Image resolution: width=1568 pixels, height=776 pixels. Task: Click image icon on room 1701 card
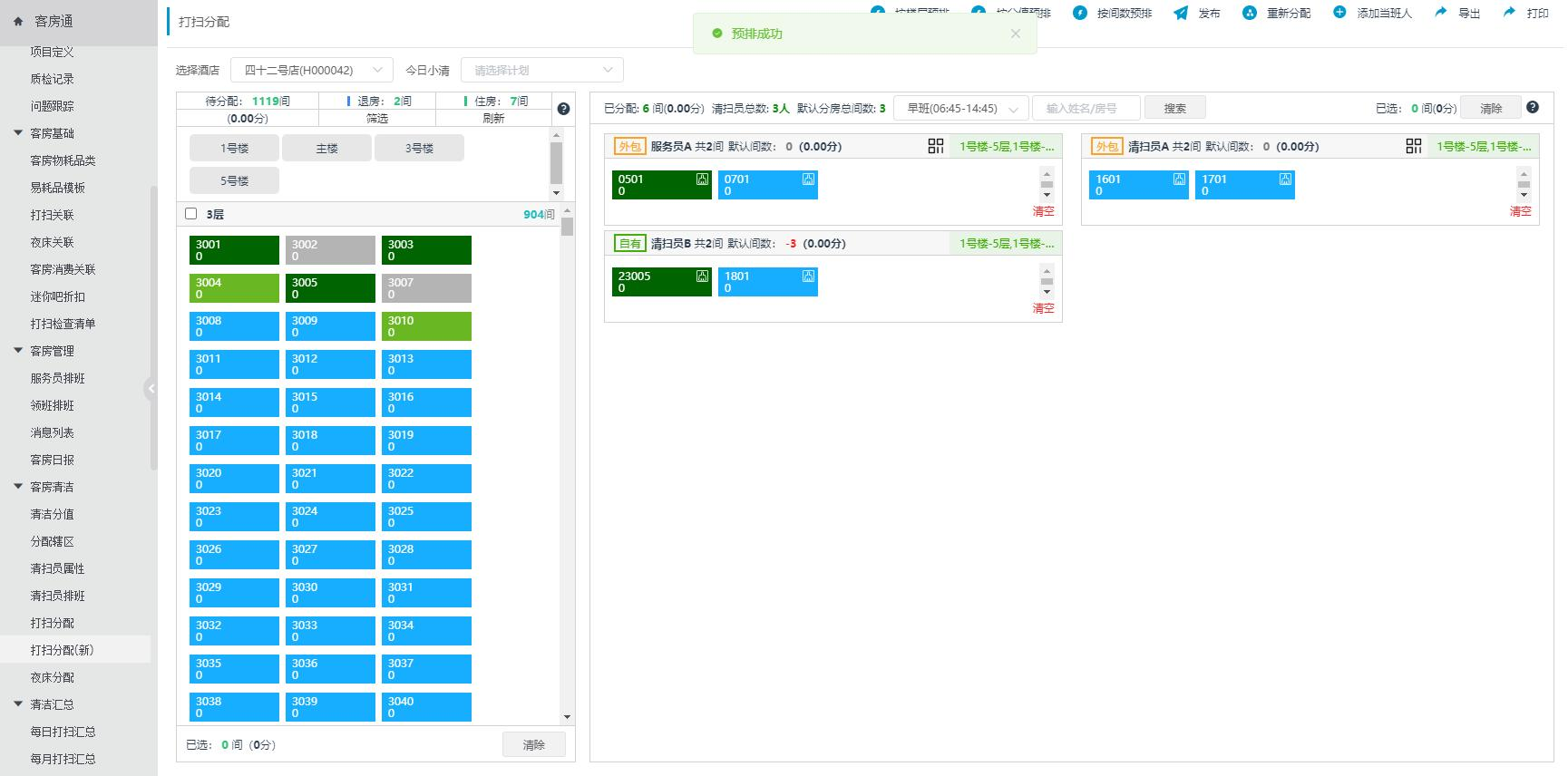coord(1285,179)
